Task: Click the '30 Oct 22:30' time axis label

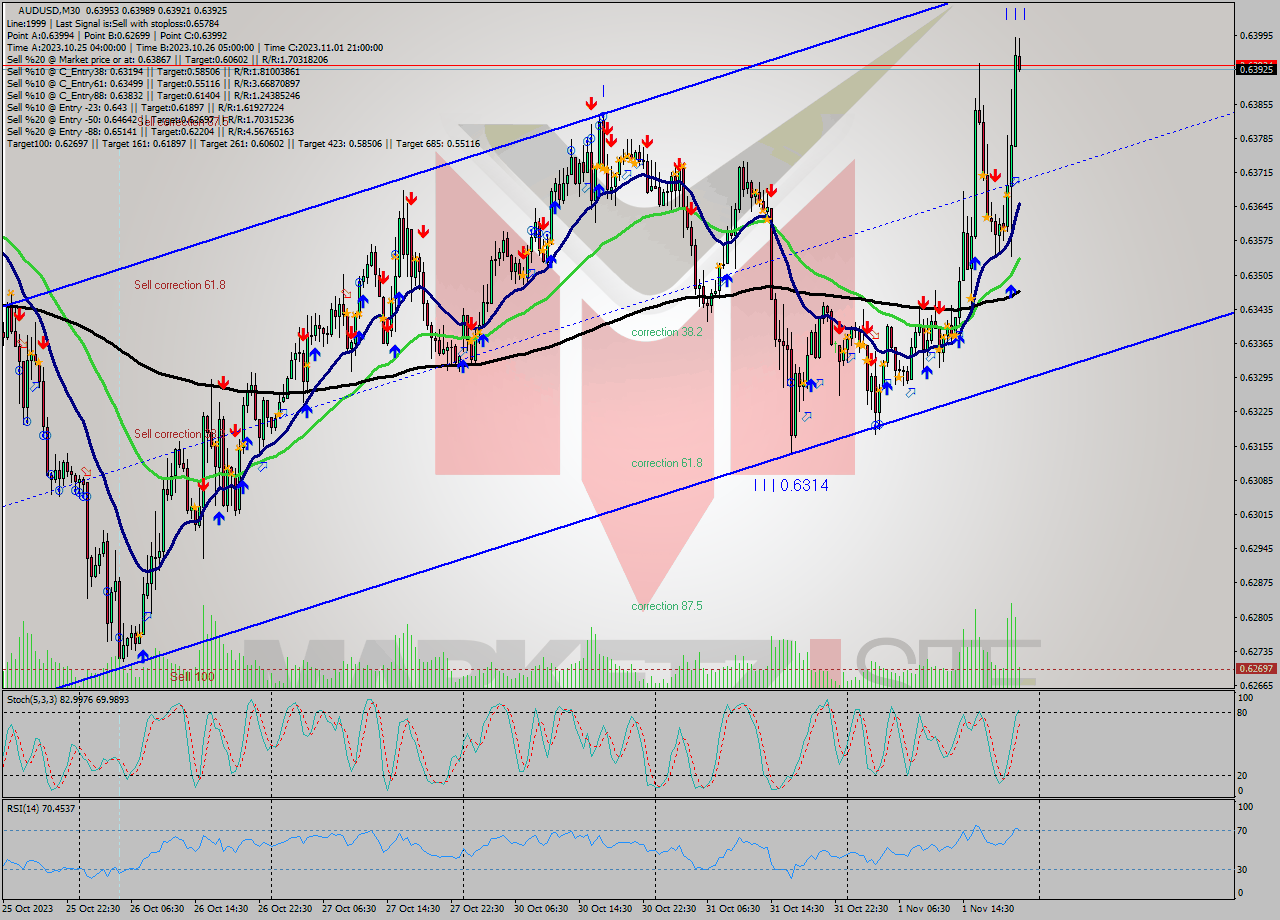Action: [x=669, y=908]
